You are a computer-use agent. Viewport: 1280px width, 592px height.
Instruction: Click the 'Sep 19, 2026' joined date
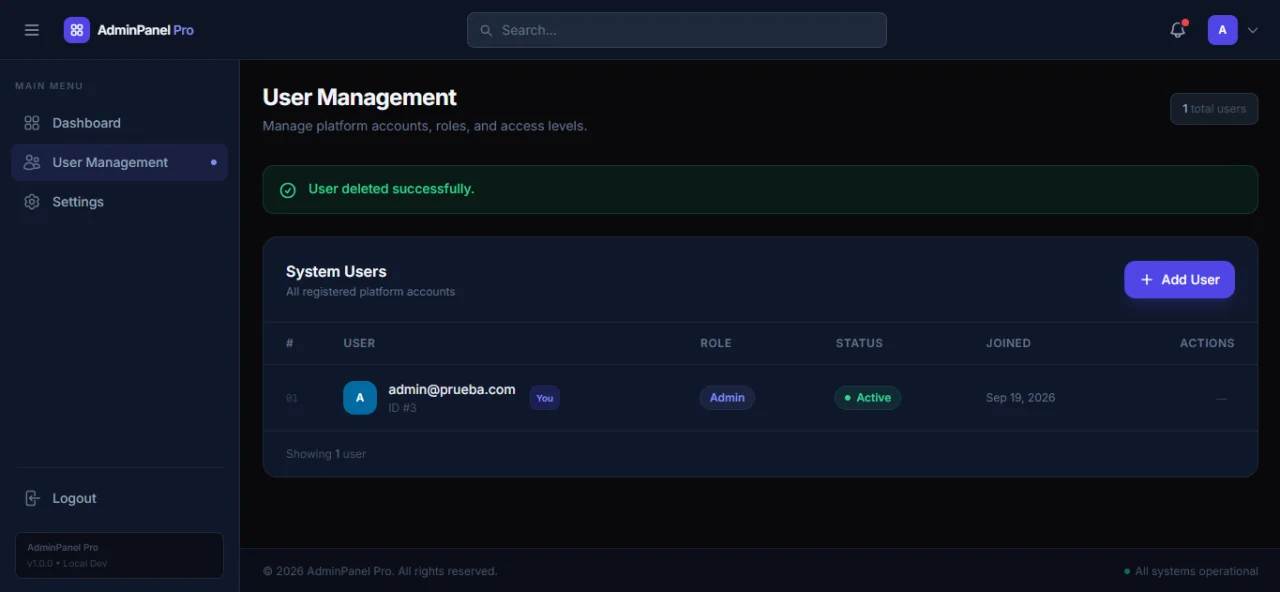(x=1020, y=398)
